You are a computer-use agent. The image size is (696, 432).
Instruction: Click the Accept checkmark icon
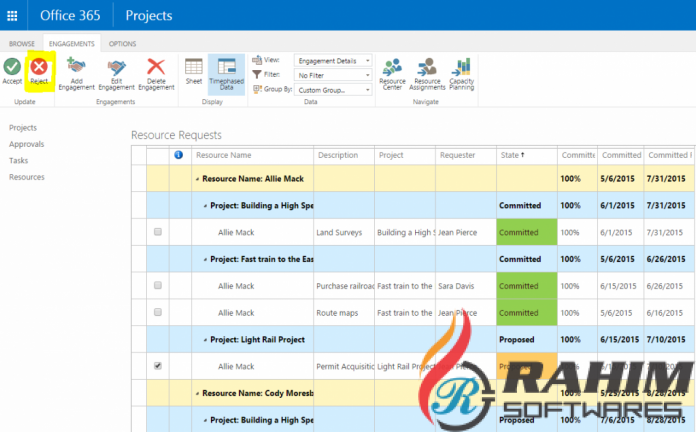[12, 67]
